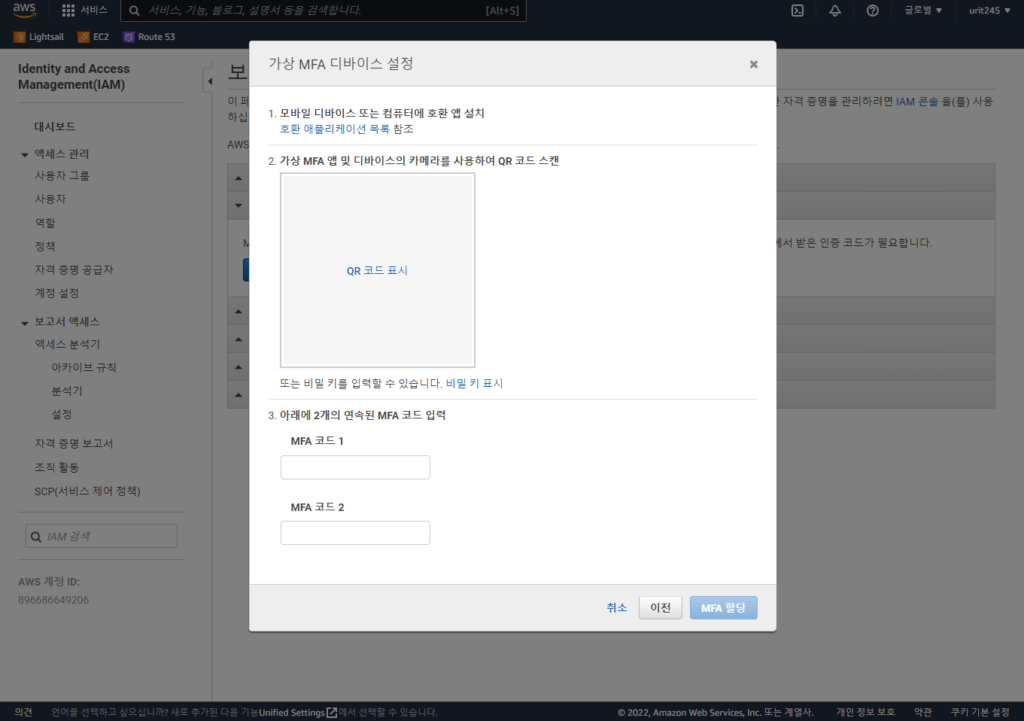Screen dimensions: 1024x721
Task: Click the Unified Settings external link icon
Action: pyautogui.click(x=332, y=712)
